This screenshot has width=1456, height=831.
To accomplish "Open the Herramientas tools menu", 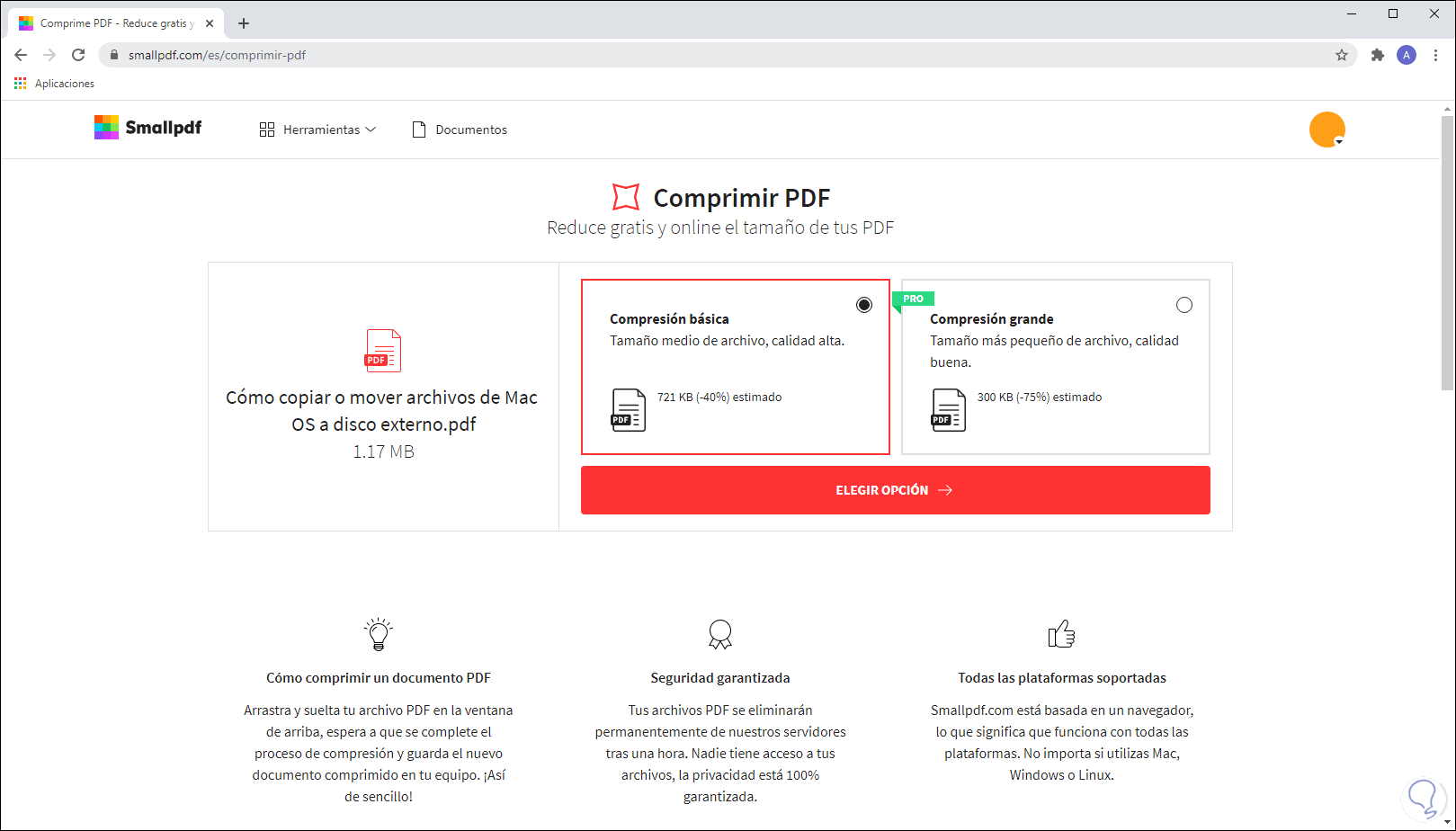I will coord(317,130).
